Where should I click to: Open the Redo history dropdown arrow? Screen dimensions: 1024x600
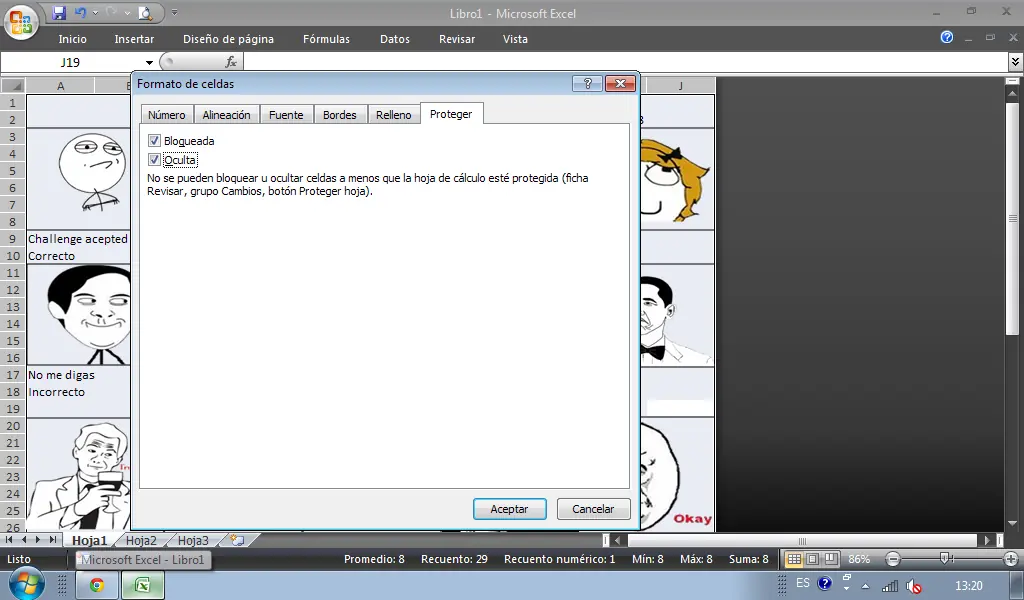click(127, 12)
